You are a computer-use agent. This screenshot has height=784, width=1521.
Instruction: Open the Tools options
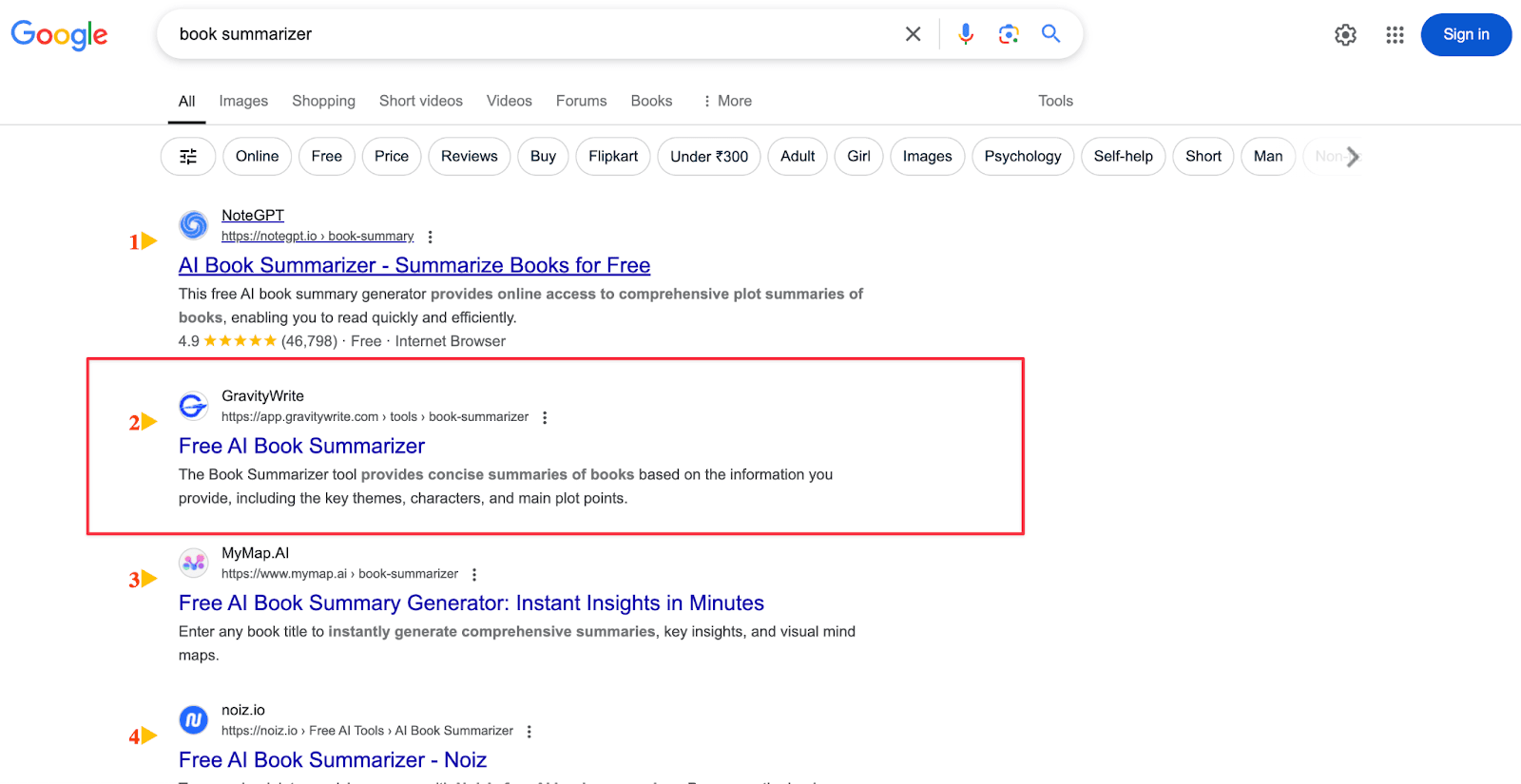[x=1055, y=101]
